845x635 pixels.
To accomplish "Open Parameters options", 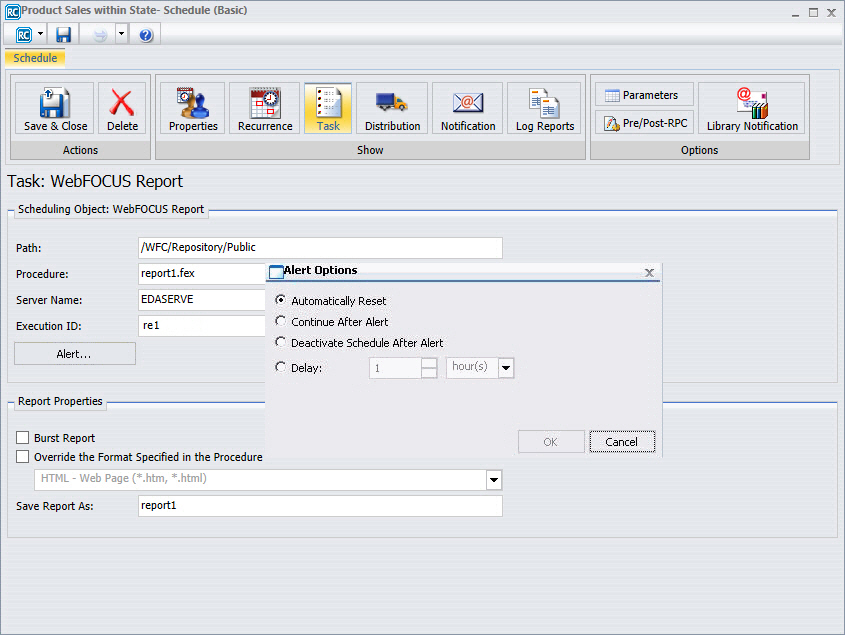I will (x=645, y=95).
